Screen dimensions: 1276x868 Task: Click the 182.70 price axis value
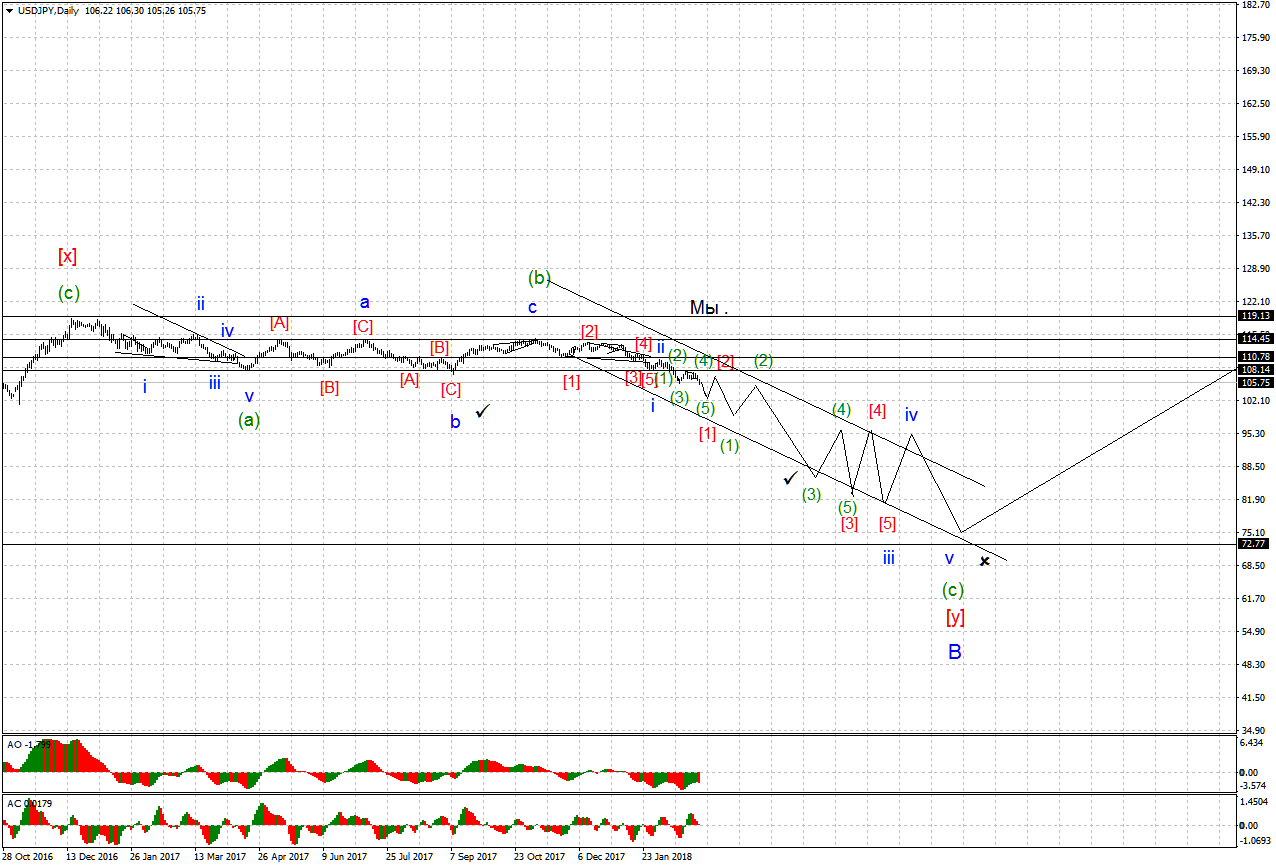(1255, 5)
